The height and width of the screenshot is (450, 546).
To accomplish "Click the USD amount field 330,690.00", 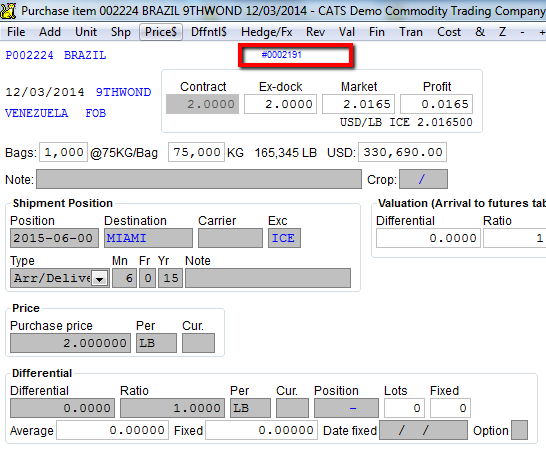I will [x=403, y=152].
